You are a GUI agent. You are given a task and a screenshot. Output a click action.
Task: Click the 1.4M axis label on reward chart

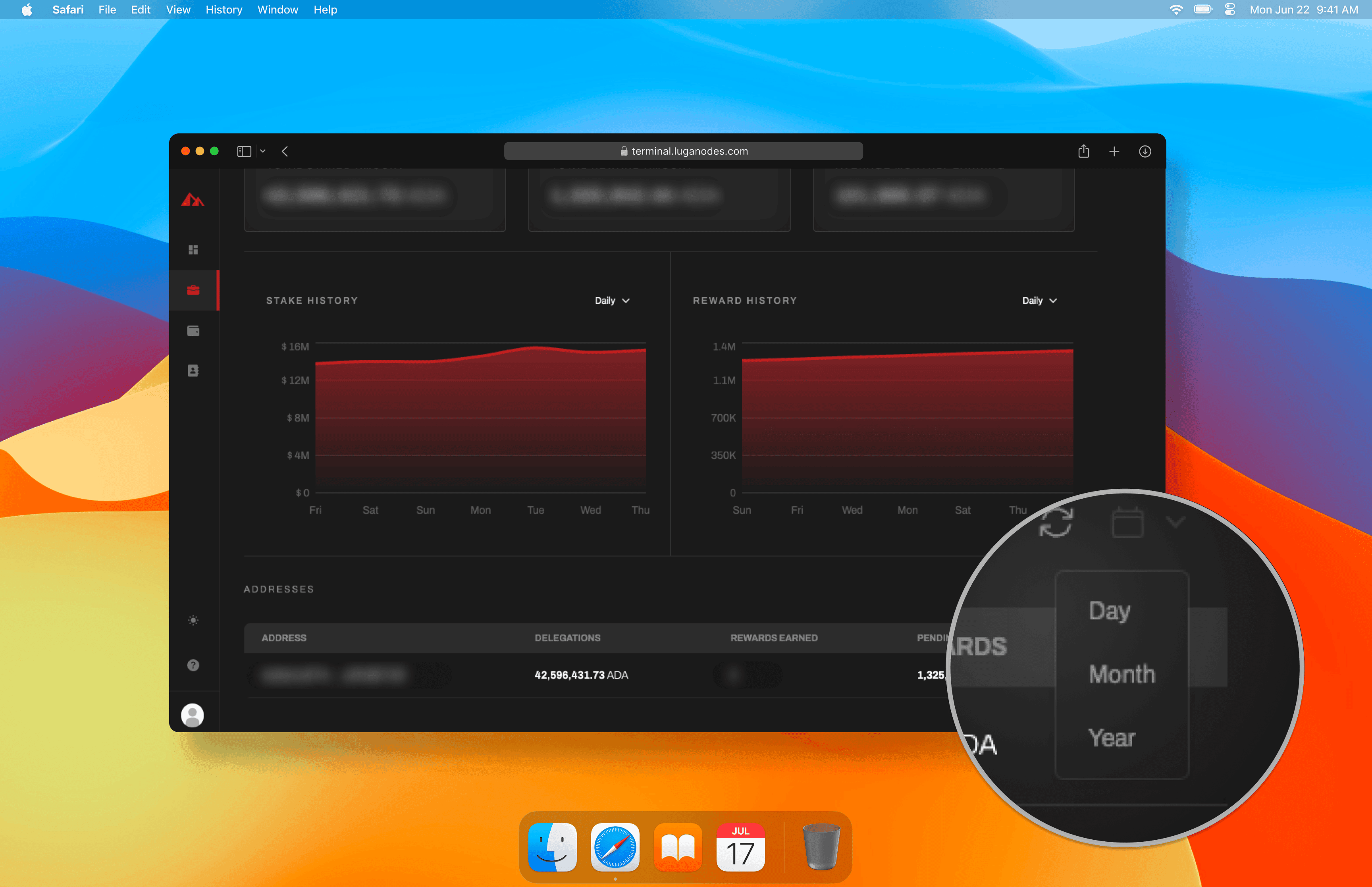pyautogui.click(x=724, y=347)
